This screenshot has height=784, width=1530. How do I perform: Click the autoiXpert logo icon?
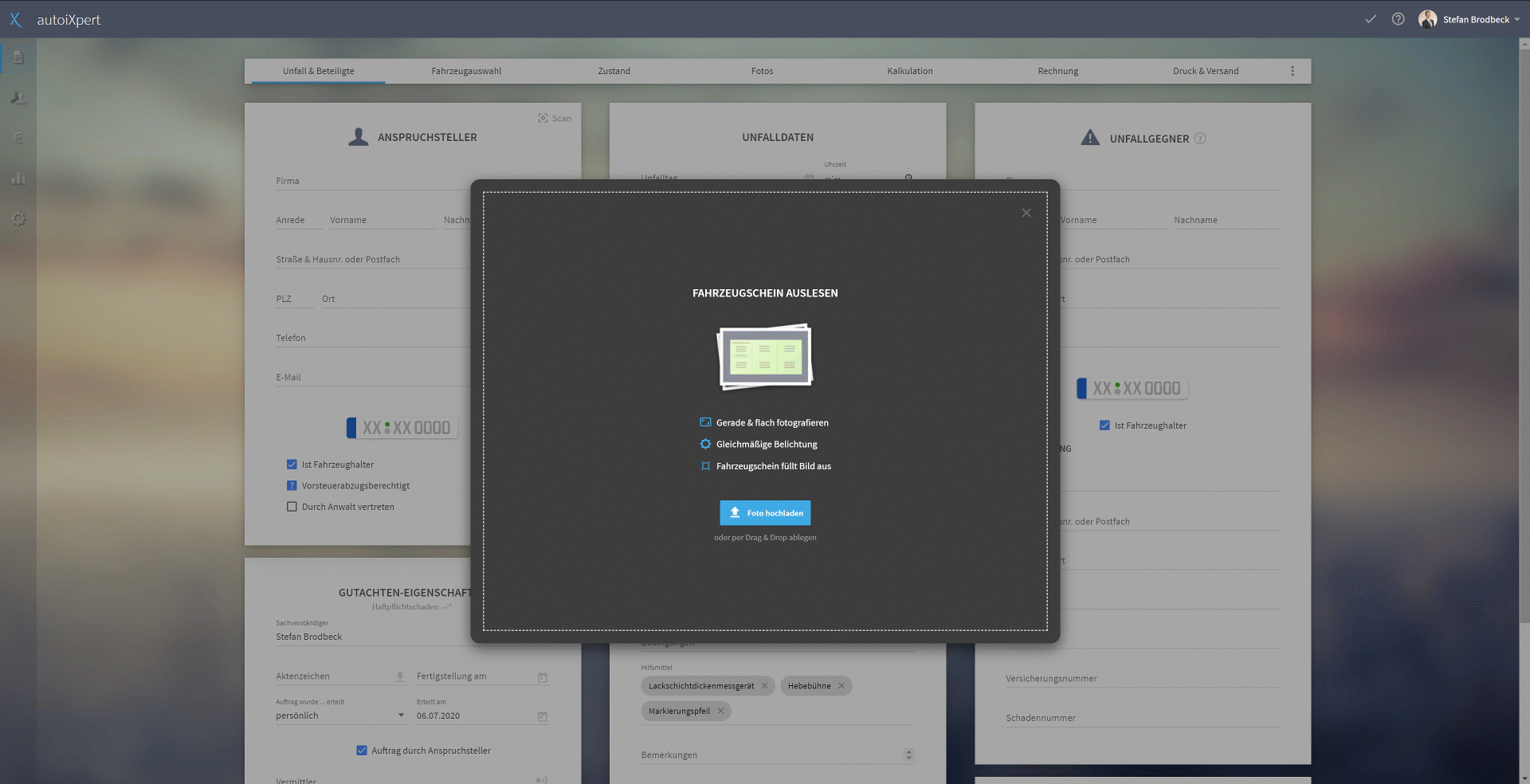(15, 20)
